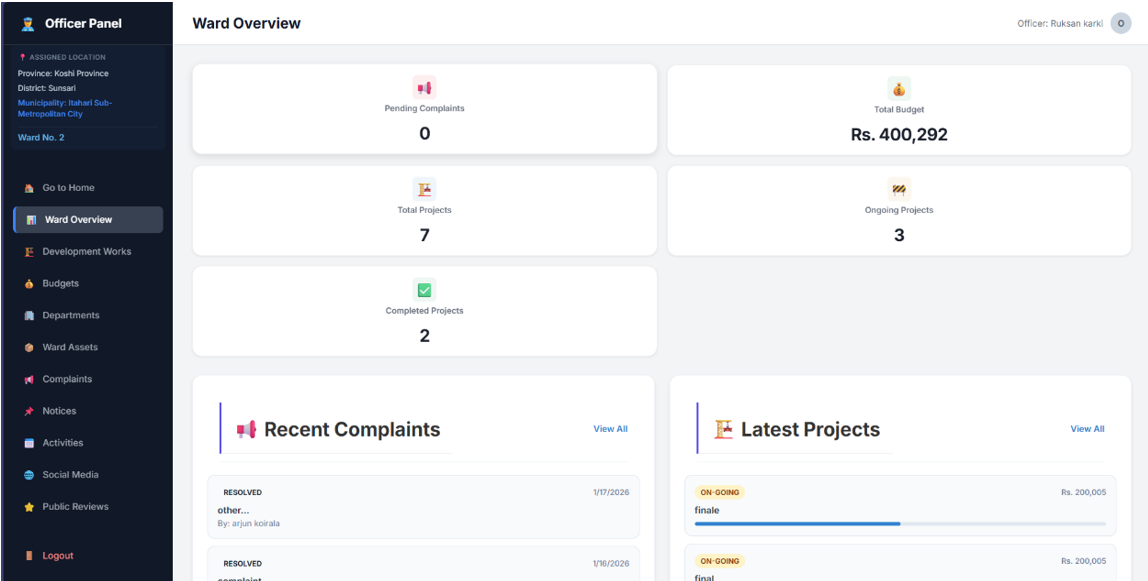This screenshot has width=1148, height=581.
Task: Go to Home from the sidebar
Action: (88, 188)
